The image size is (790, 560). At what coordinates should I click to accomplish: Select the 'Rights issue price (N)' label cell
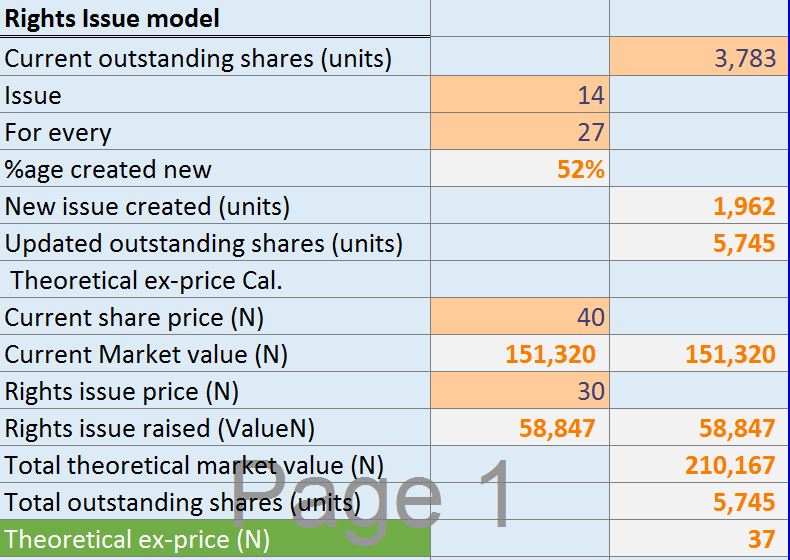pos(214,391)
